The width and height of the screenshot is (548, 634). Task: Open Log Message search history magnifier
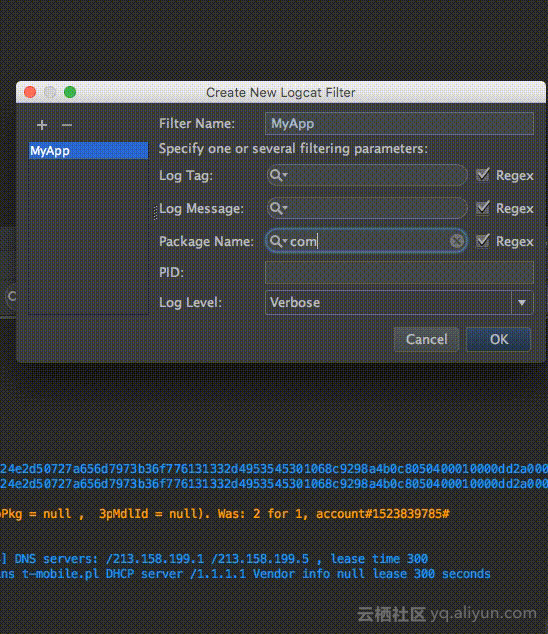click(278, 208)
